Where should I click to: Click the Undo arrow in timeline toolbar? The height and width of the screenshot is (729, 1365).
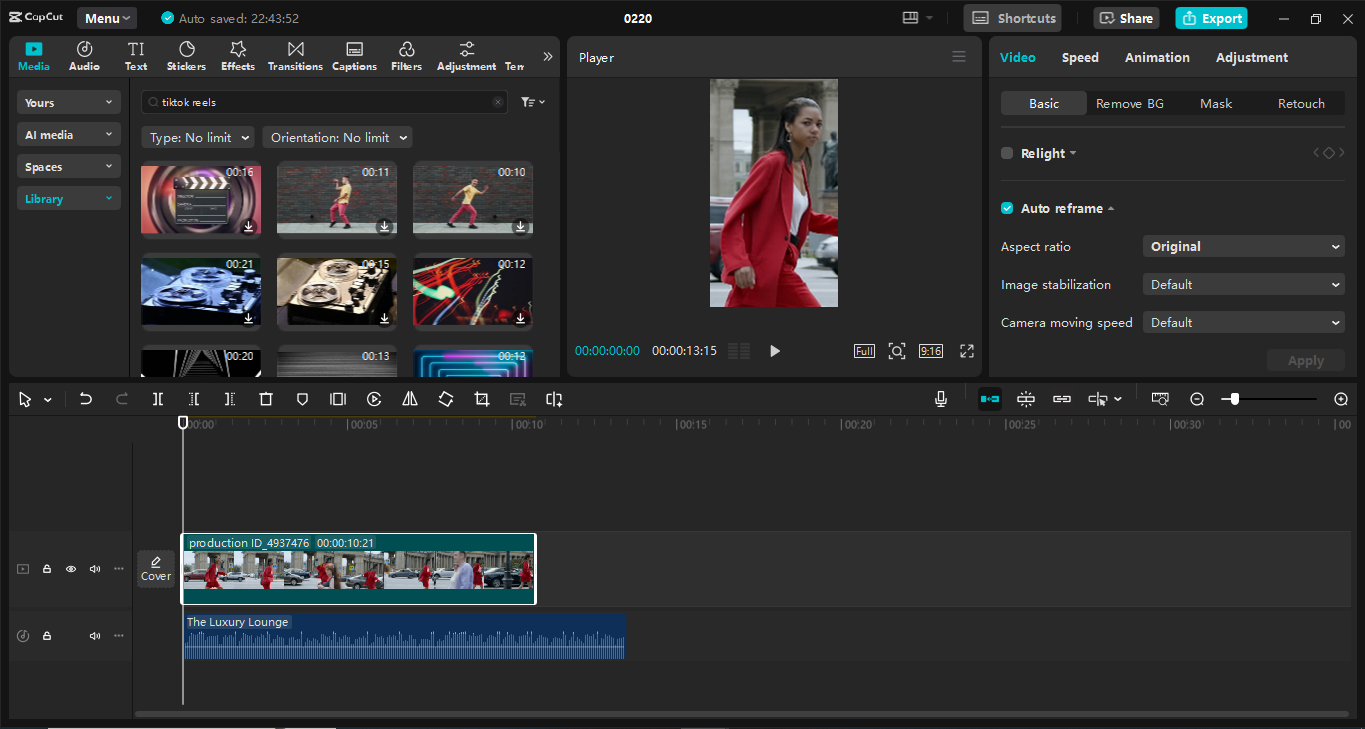(x=86, y=399)
